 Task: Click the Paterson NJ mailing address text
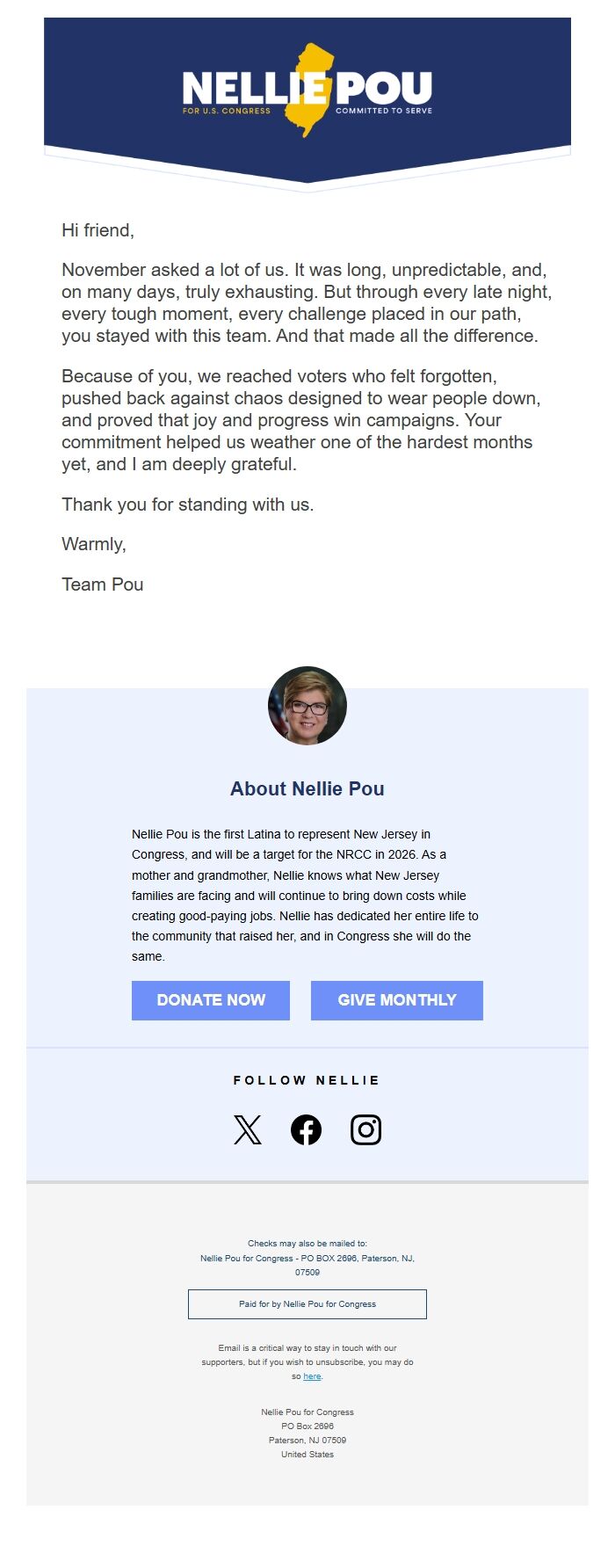click(306, 1440)
